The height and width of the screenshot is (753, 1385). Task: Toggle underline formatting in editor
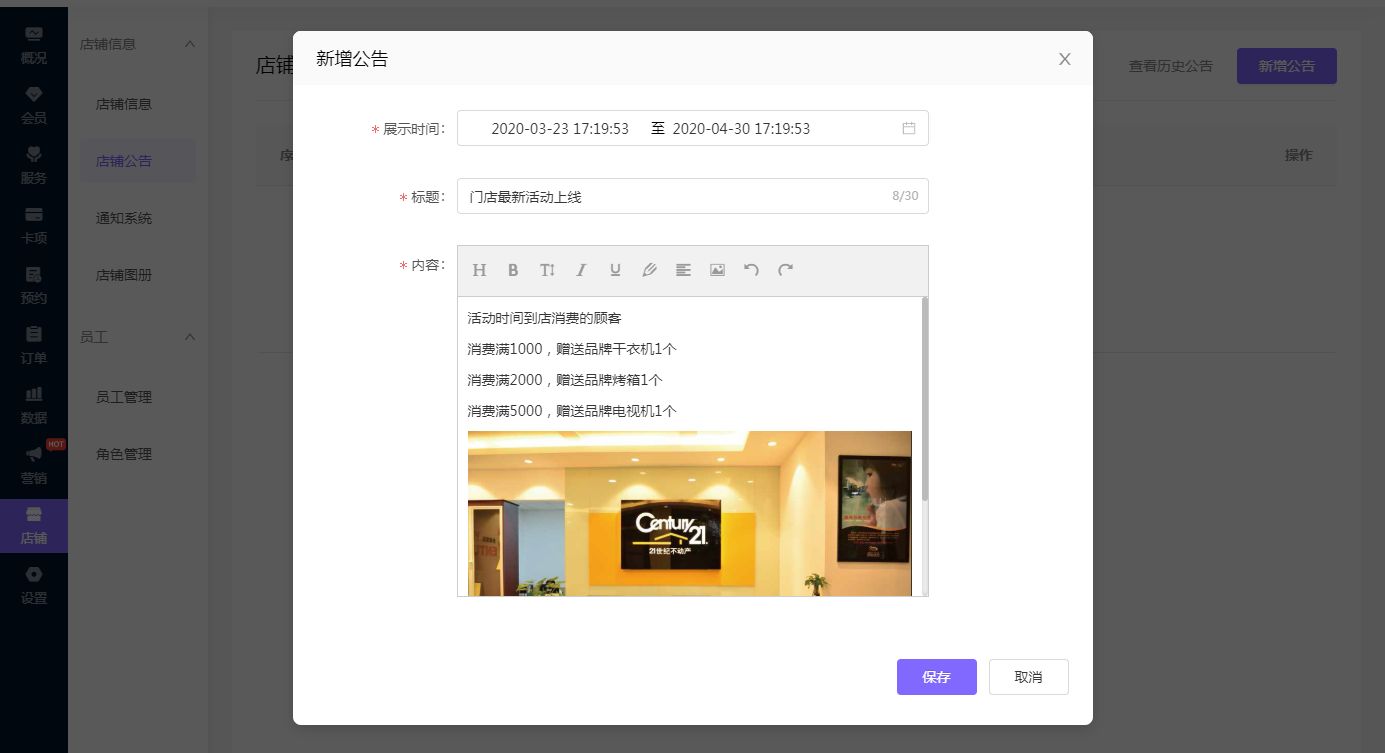pyautogui.click(x=615, y=270)
